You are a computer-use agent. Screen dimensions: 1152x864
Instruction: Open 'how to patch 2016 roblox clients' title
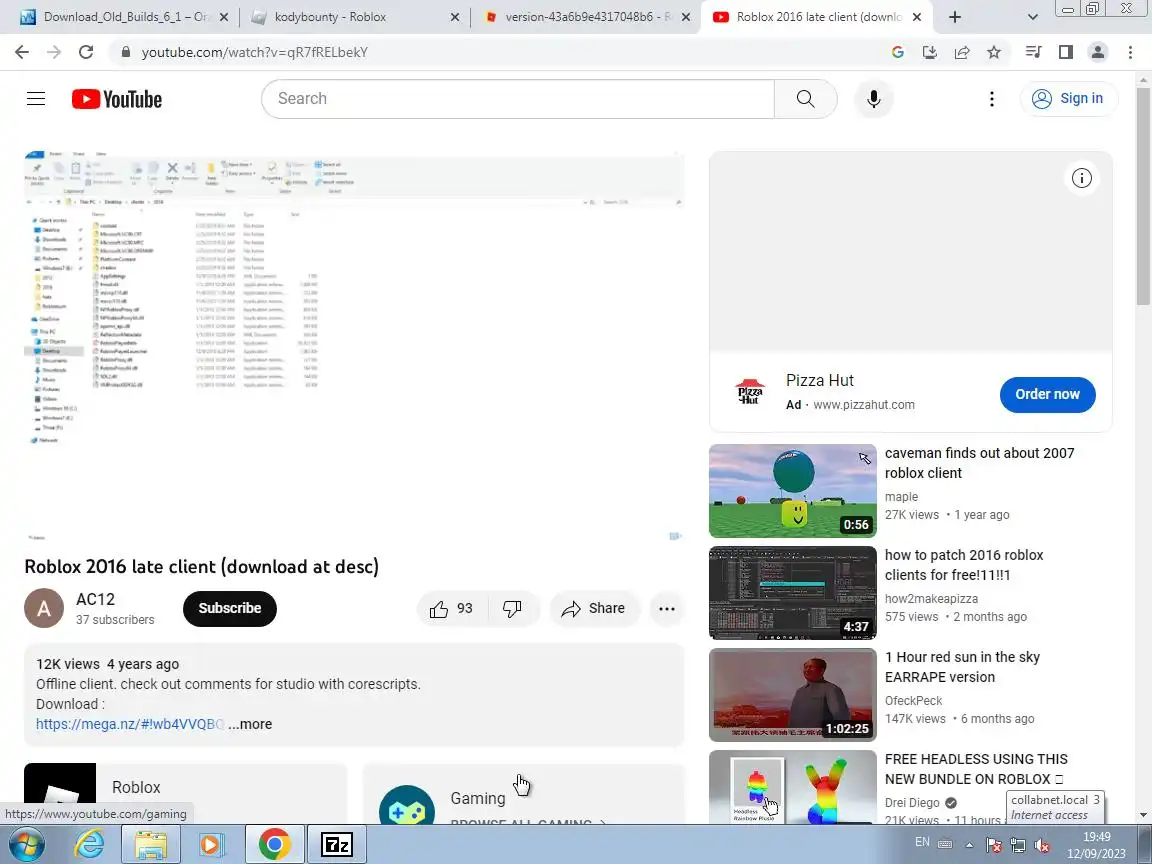[964, 565]
